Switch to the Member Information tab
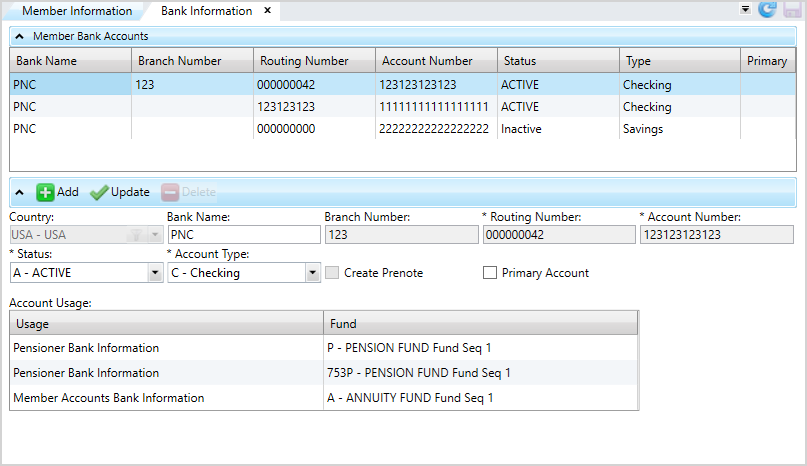 click(x=77, y=11)
